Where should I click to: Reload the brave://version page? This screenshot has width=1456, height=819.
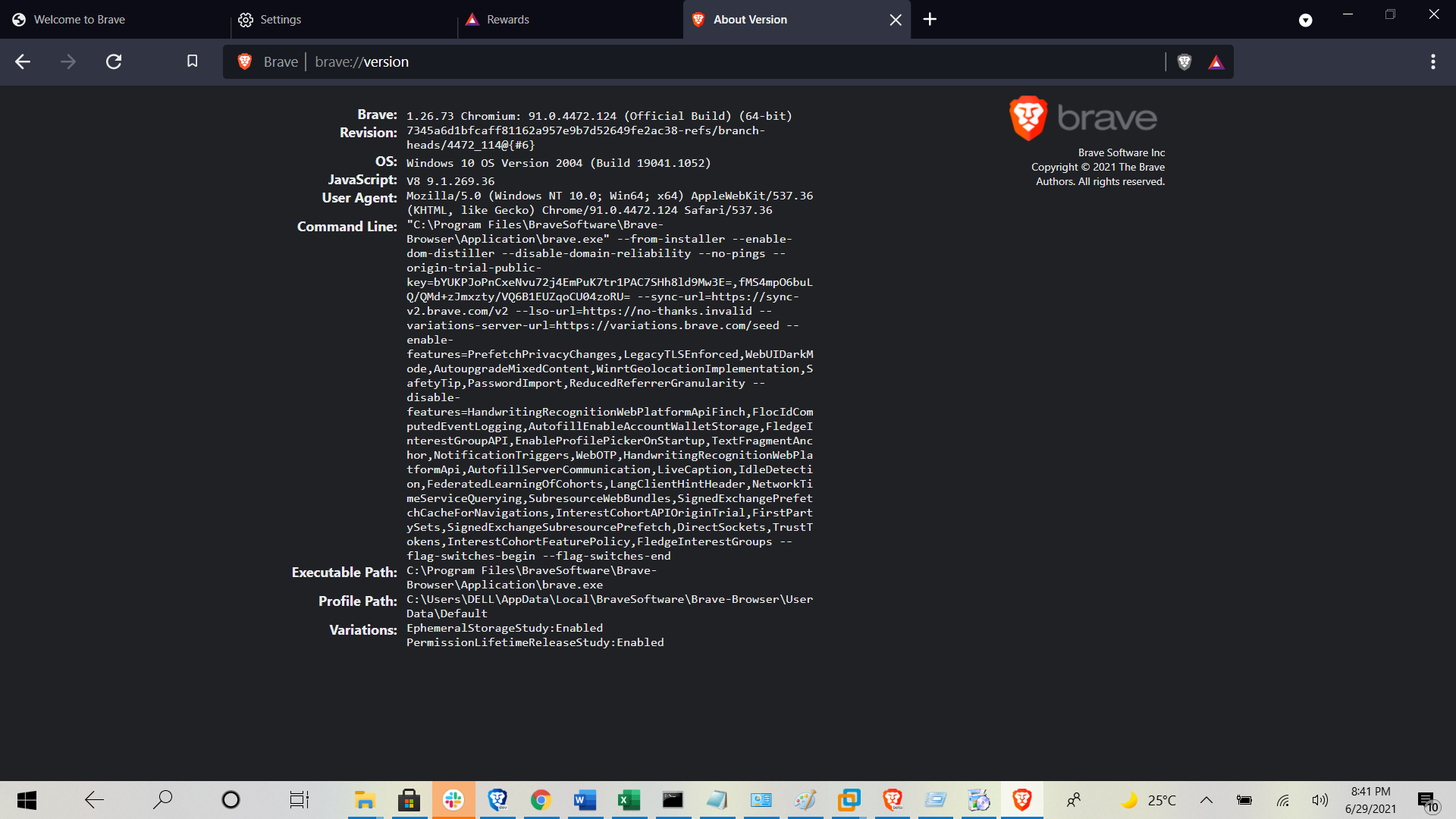114,61
